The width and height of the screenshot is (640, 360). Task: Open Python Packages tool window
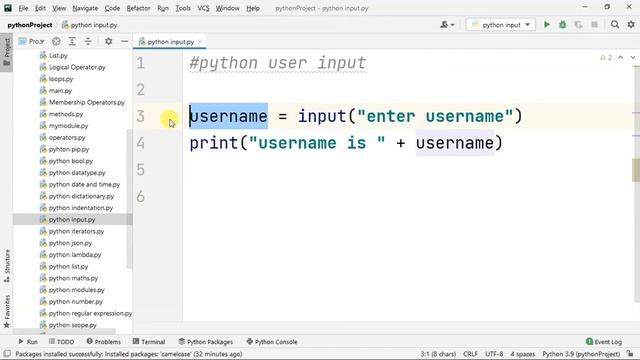tap(206, 342)
